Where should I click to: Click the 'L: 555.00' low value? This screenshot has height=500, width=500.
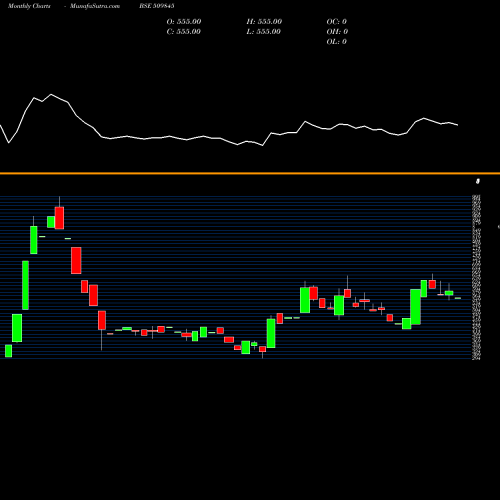tap(264, 32)
